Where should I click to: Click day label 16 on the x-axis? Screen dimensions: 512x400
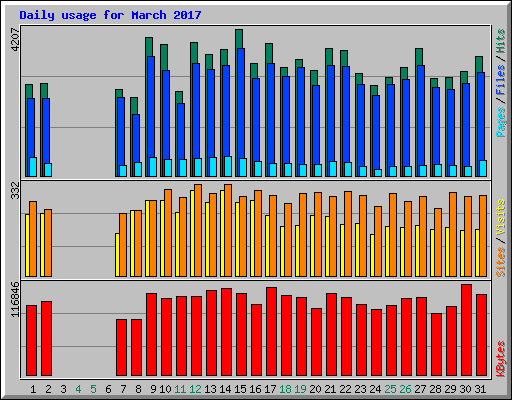coord(255,389)
